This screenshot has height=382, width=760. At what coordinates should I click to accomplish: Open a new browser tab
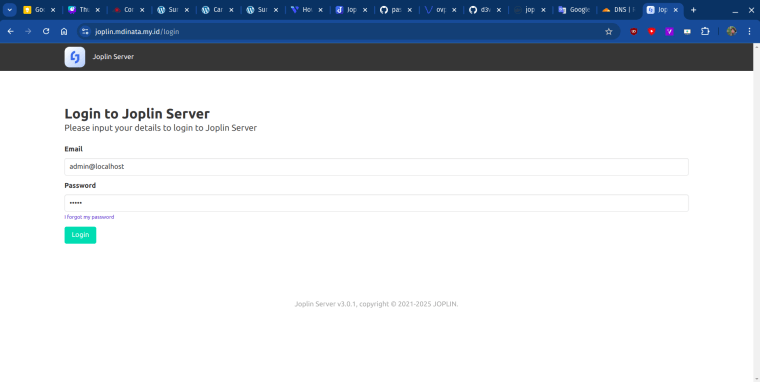693,10
